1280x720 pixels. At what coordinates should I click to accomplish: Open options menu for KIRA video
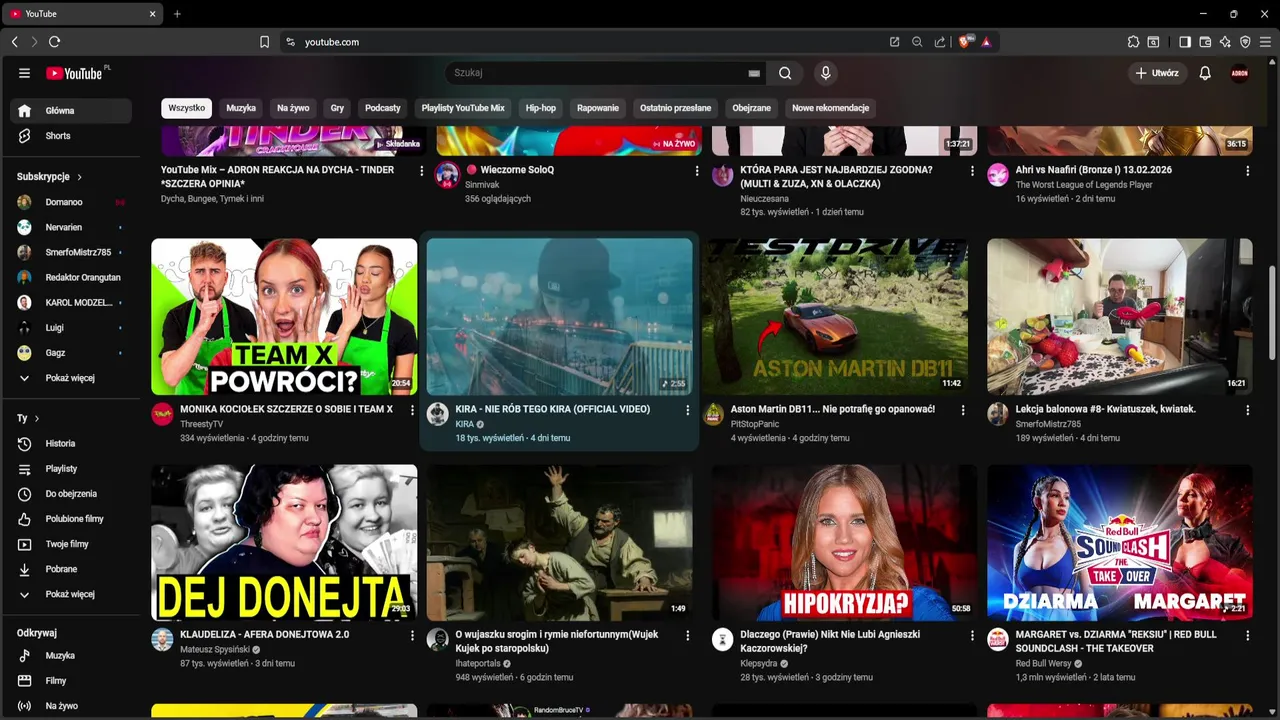687,410
